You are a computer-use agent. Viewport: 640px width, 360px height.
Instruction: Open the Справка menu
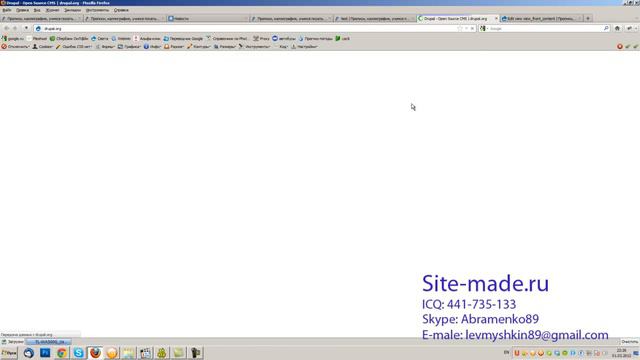click(x=121, y=10)
